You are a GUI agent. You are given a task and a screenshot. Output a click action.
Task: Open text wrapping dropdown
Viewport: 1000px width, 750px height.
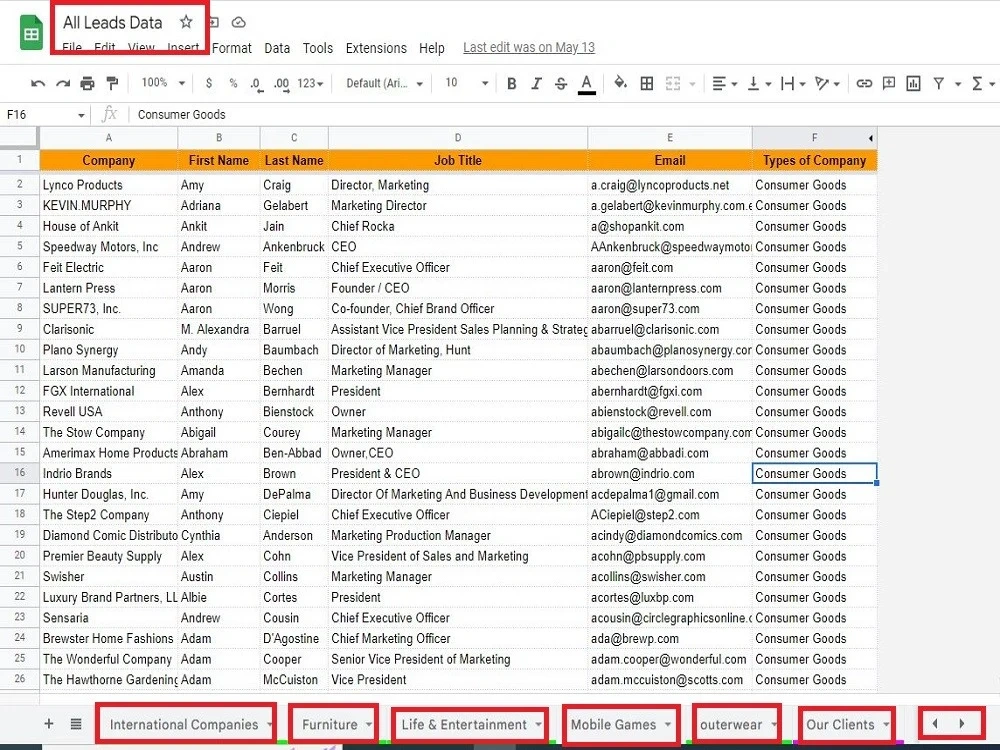tap(793, 84)
